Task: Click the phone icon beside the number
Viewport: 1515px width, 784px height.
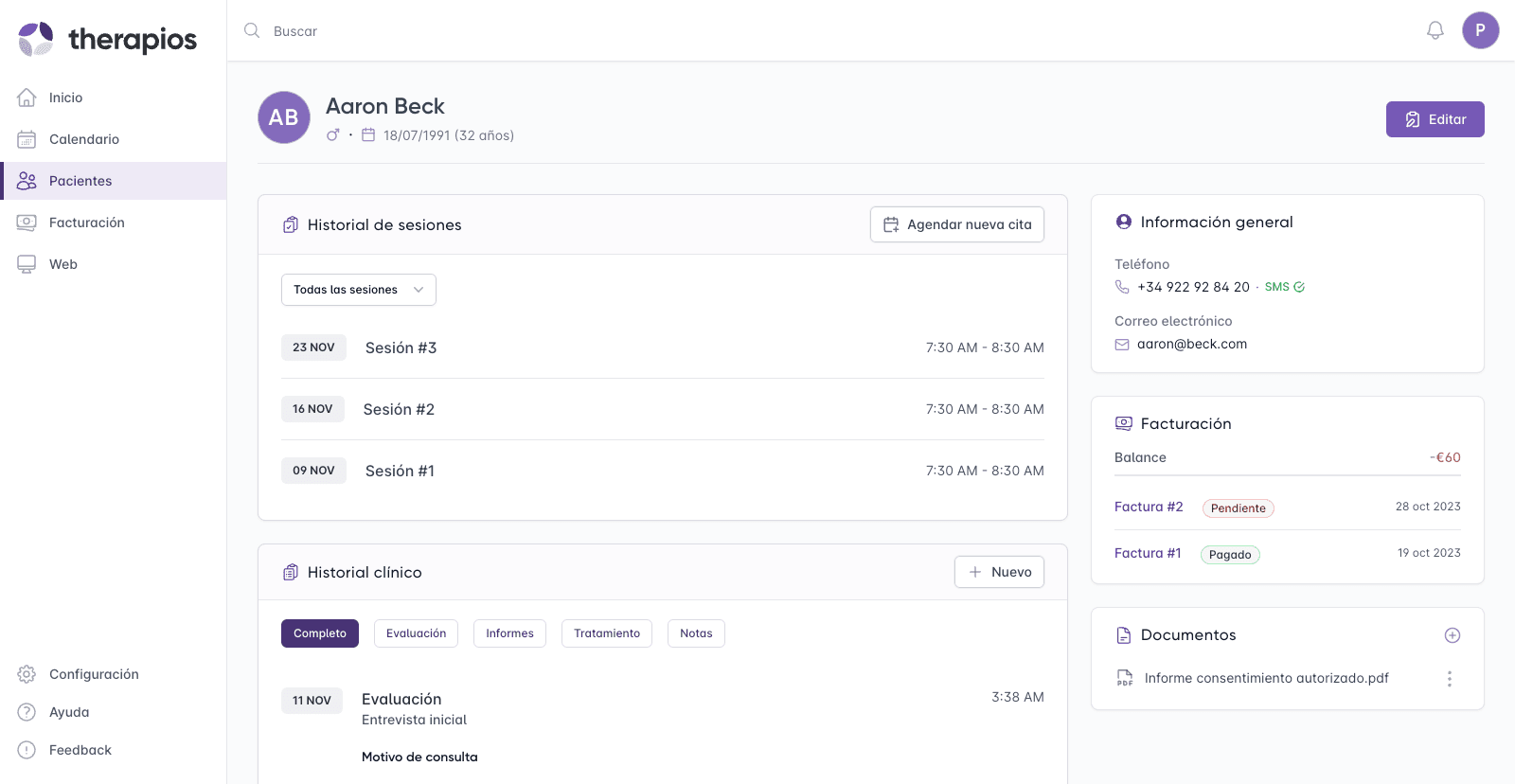Action: (1122, 287)
